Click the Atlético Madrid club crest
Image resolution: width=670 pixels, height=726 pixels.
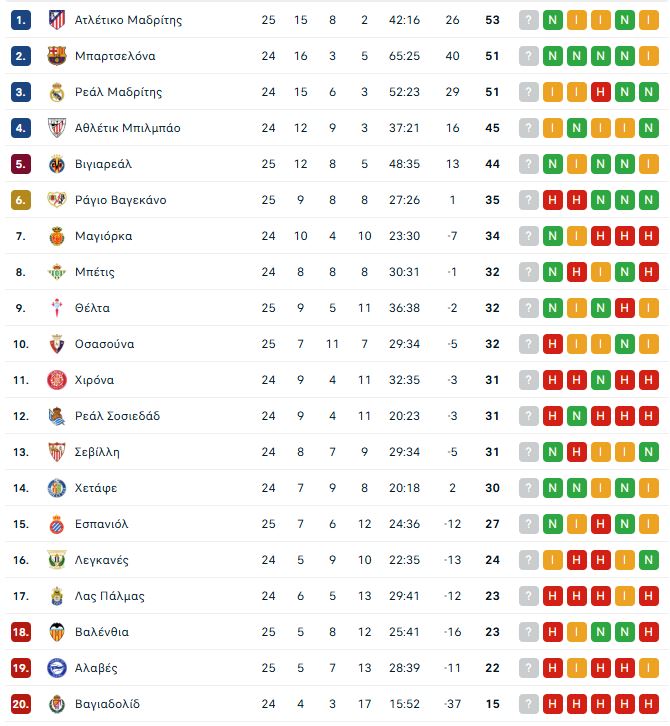pos(56,20)
